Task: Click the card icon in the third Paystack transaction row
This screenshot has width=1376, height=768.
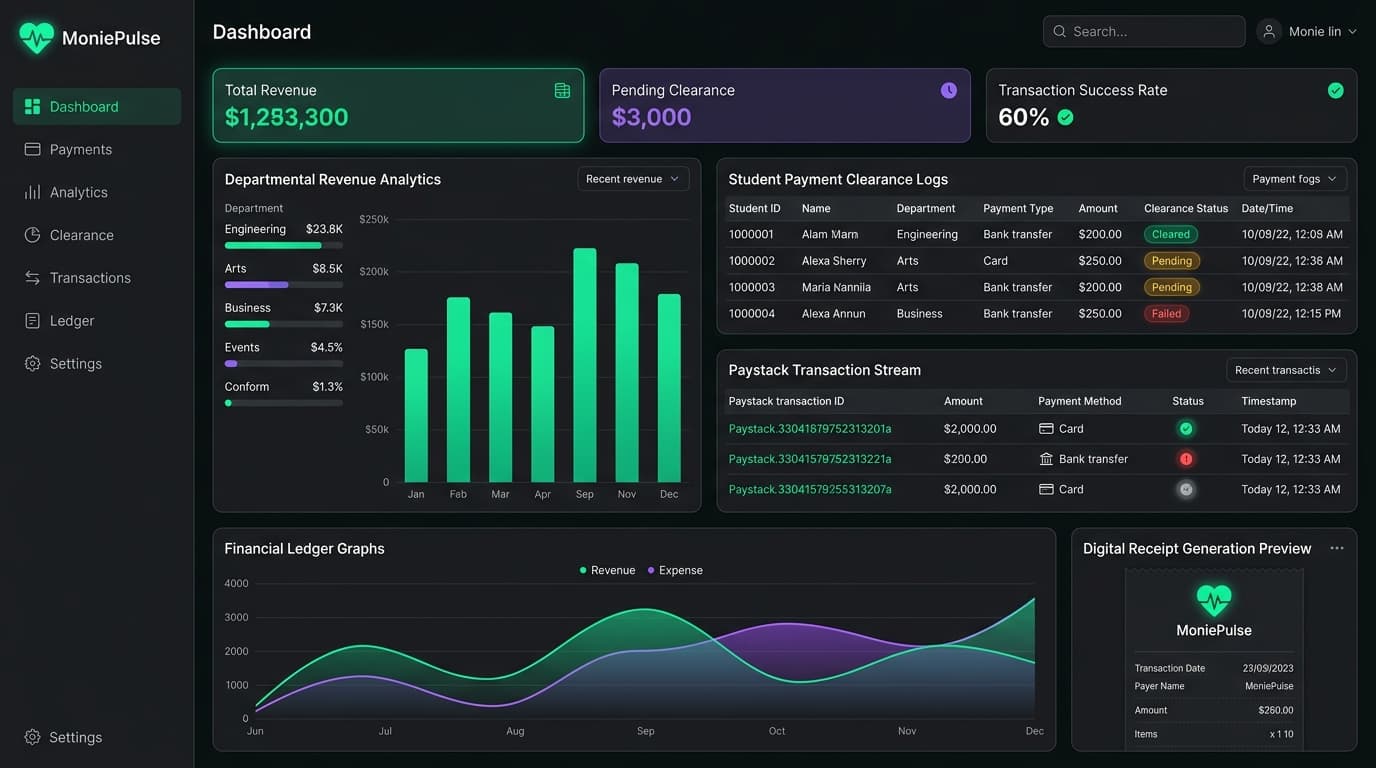Action: [1046, 490]
